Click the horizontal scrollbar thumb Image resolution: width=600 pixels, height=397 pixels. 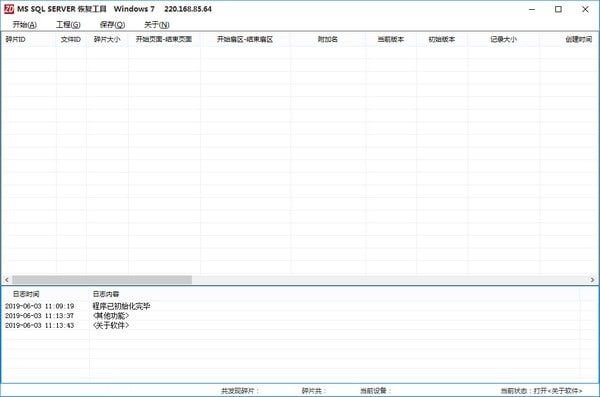click(x=102, y=280)
